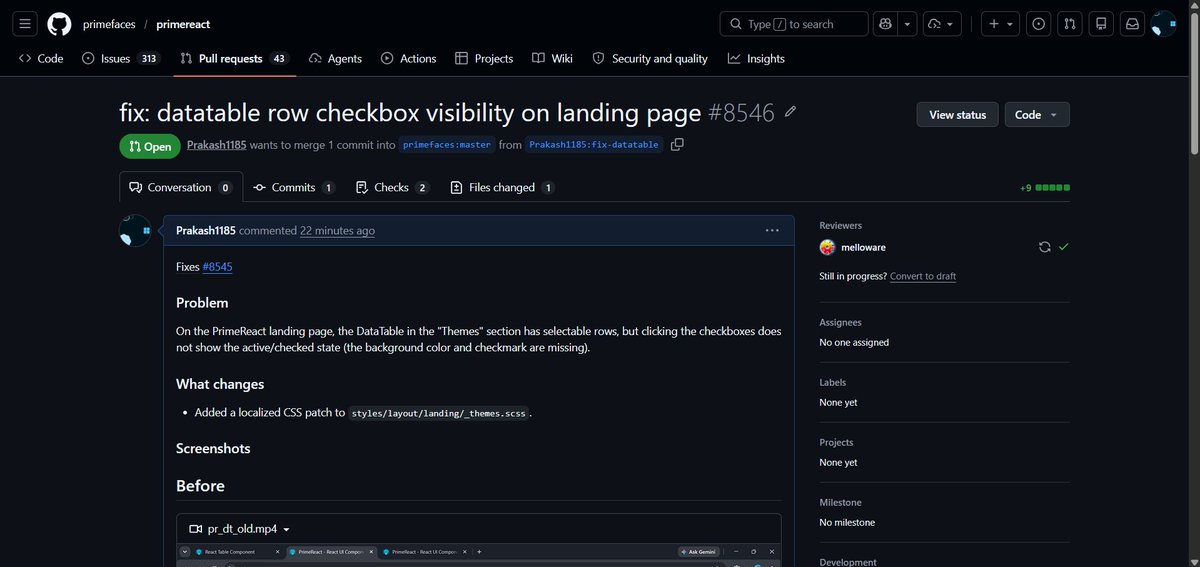Open the plus Create new dropdown

[x=1000, y=23]
